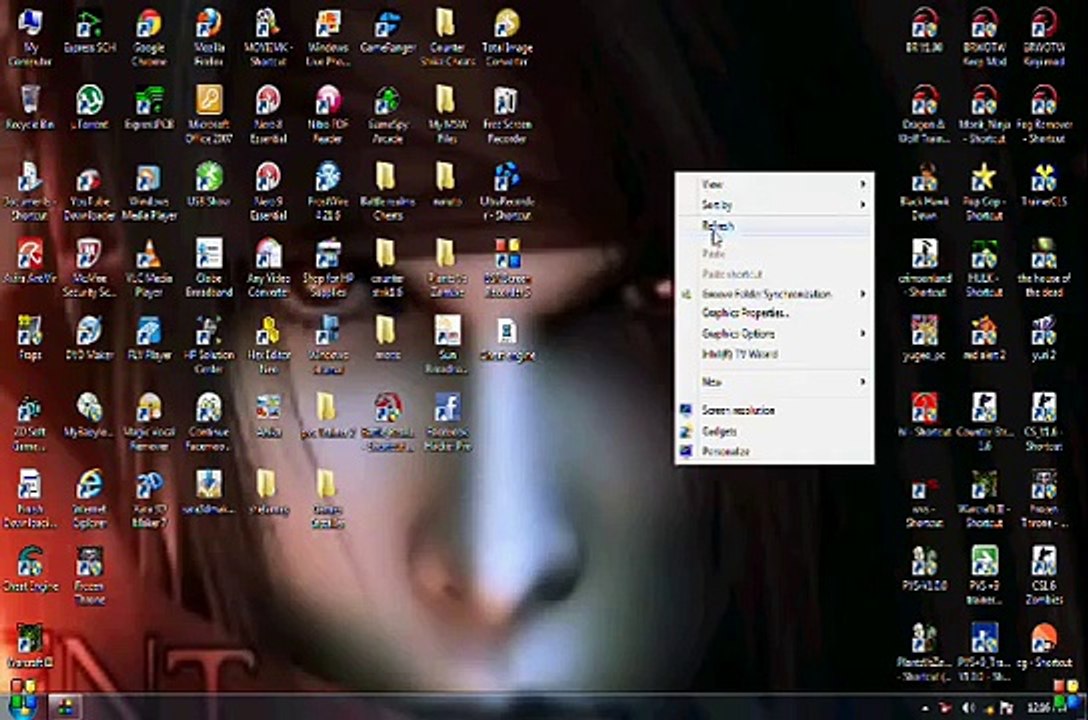Click Graphics Properties in context menu
The image size is (1088, 720).
point(745,314)
